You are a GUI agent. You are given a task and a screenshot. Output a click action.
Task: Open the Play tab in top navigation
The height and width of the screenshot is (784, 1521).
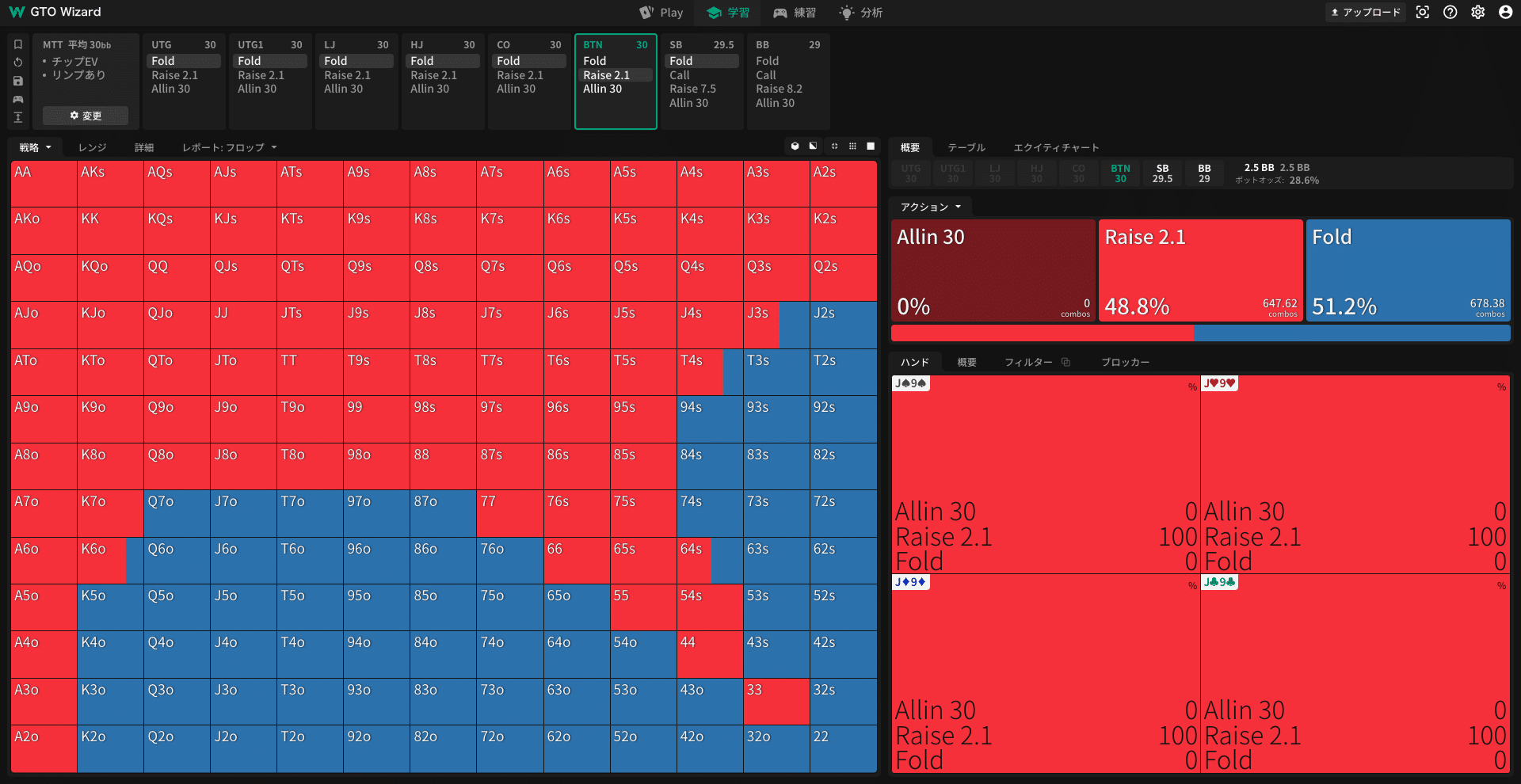(x=661, y=12)
